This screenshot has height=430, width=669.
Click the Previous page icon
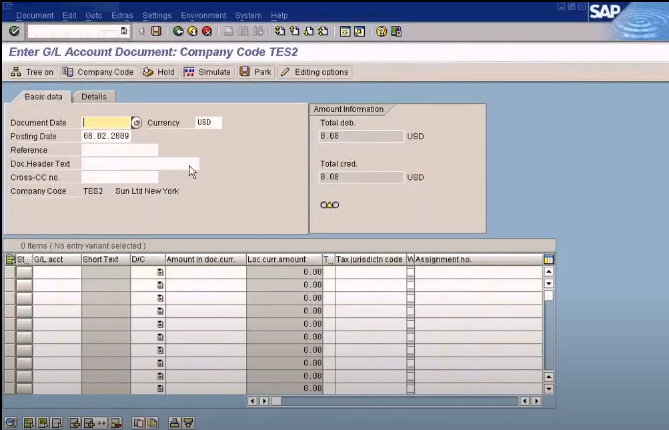(x=294, y=31)
